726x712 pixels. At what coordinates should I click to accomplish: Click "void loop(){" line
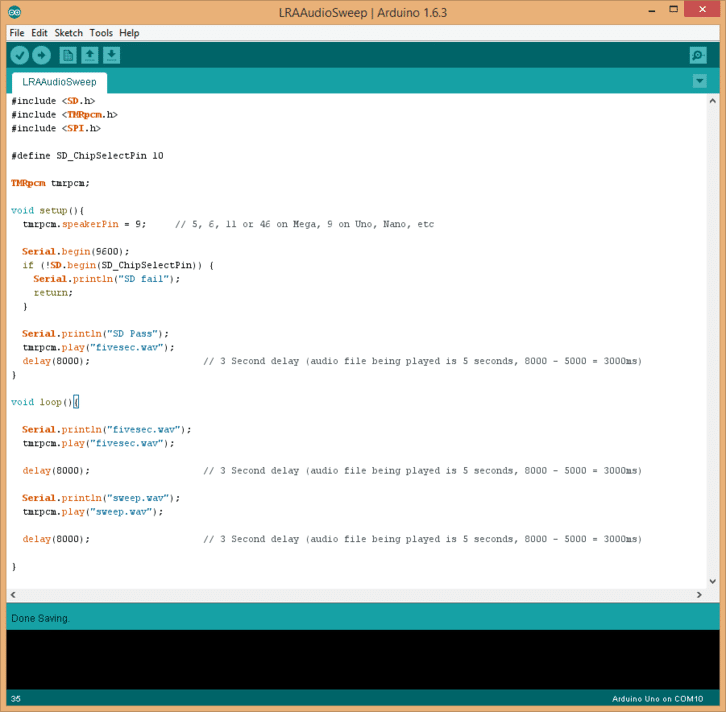pyautogui.click(x=45, y=402)
